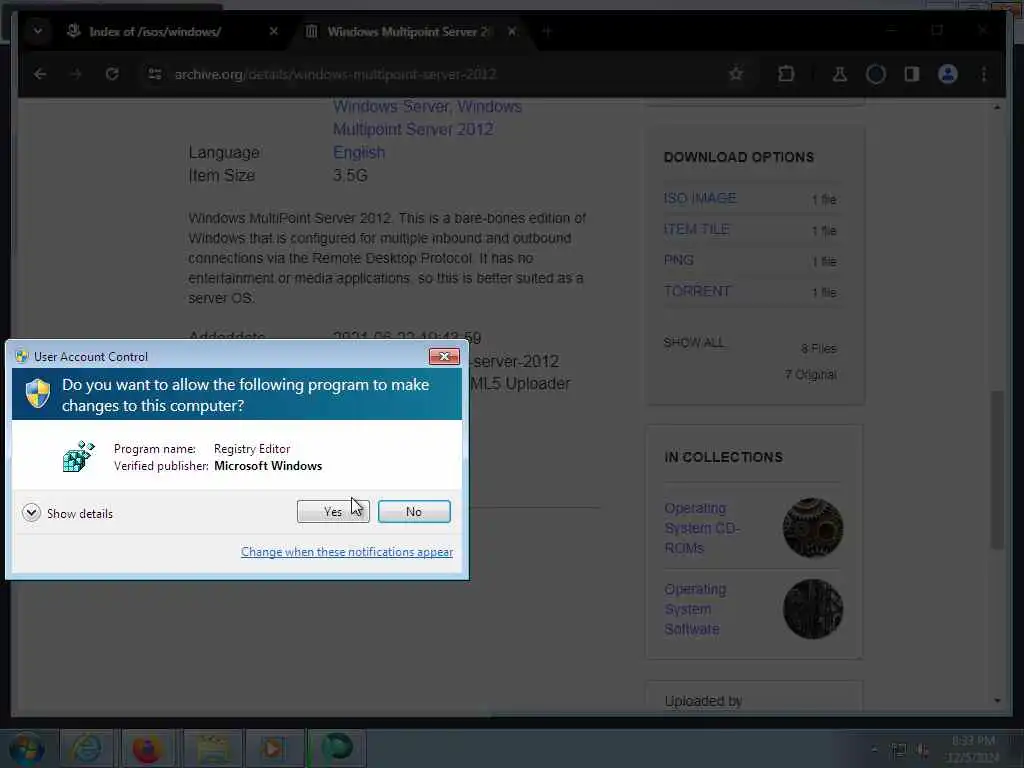
Task: Launch Firefox from taskbar
Action: point(148,749)
